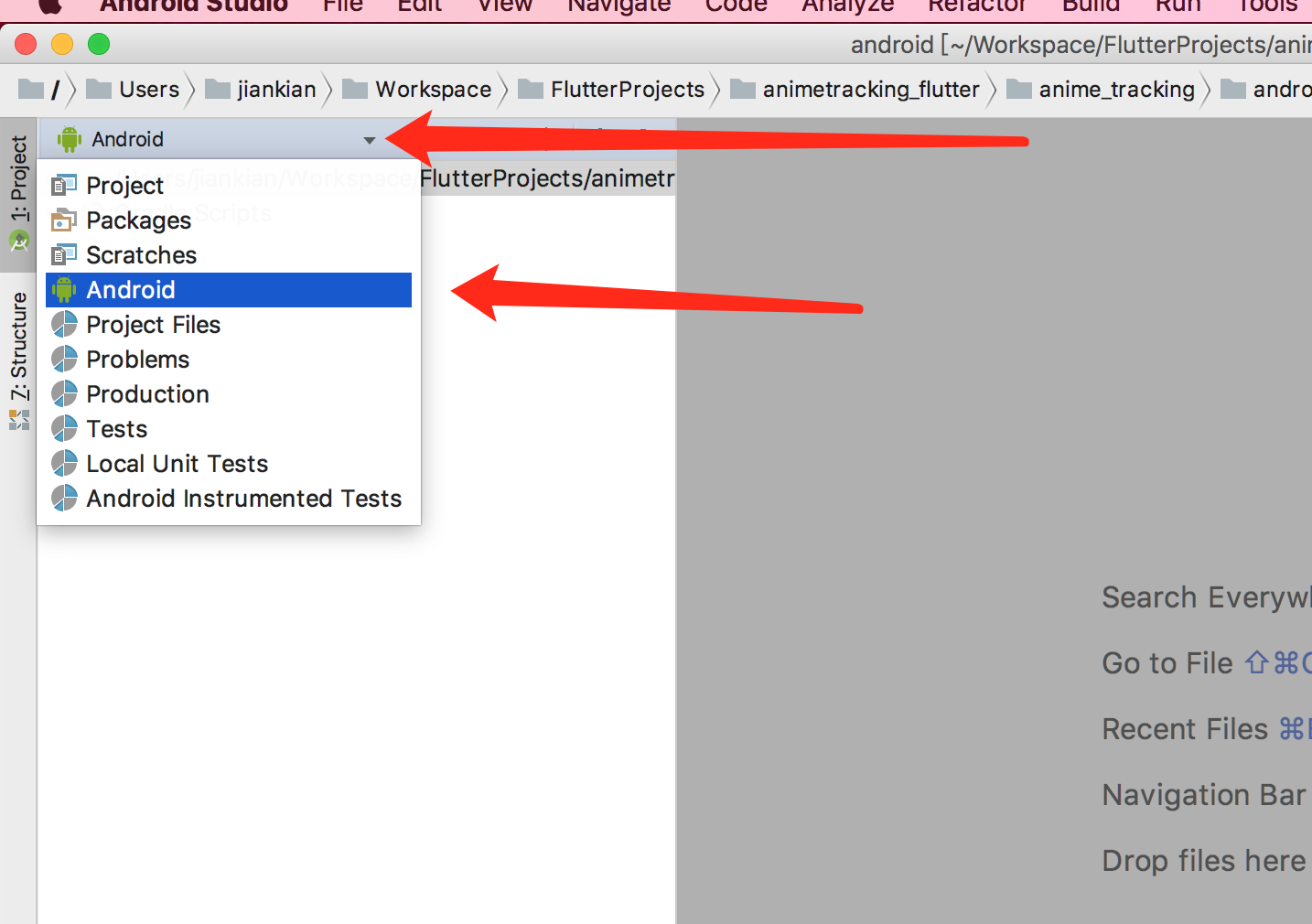1312x924 pixels.
Task: Open the File menu
Action: point(343,5)
